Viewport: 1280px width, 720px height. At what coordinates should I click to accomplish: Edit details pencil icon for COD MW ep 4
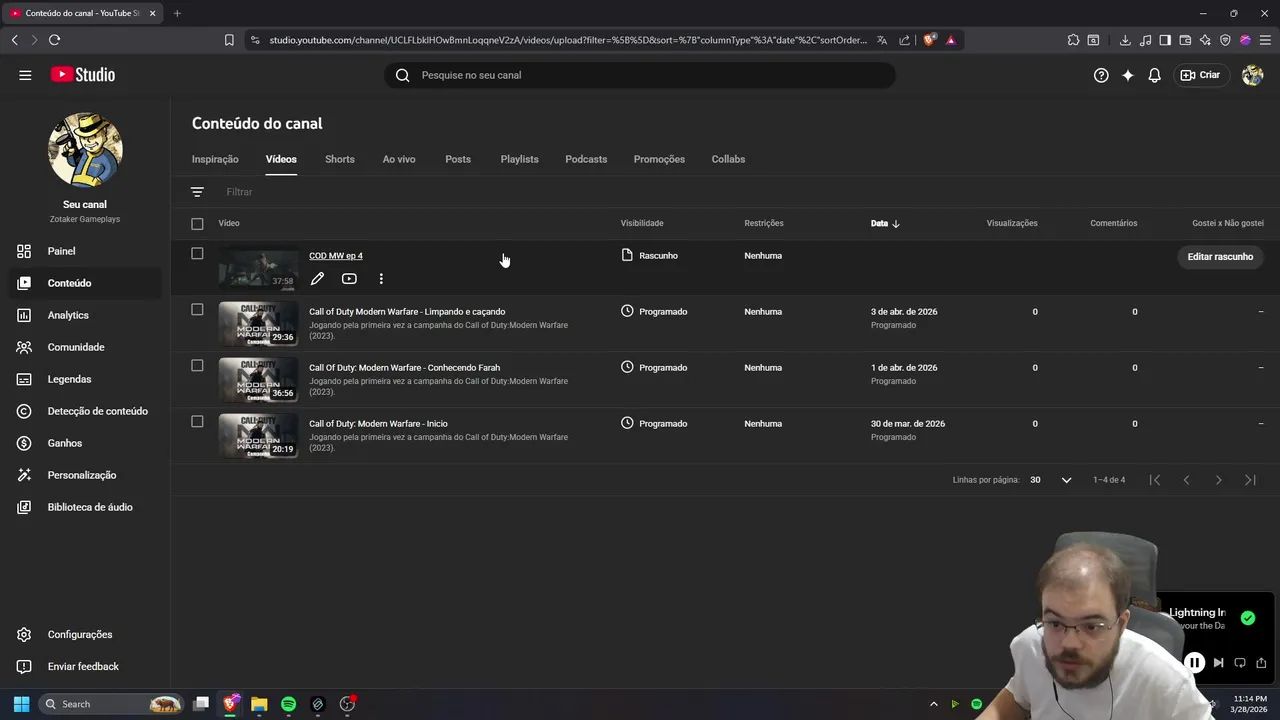[x=317, y=279]
